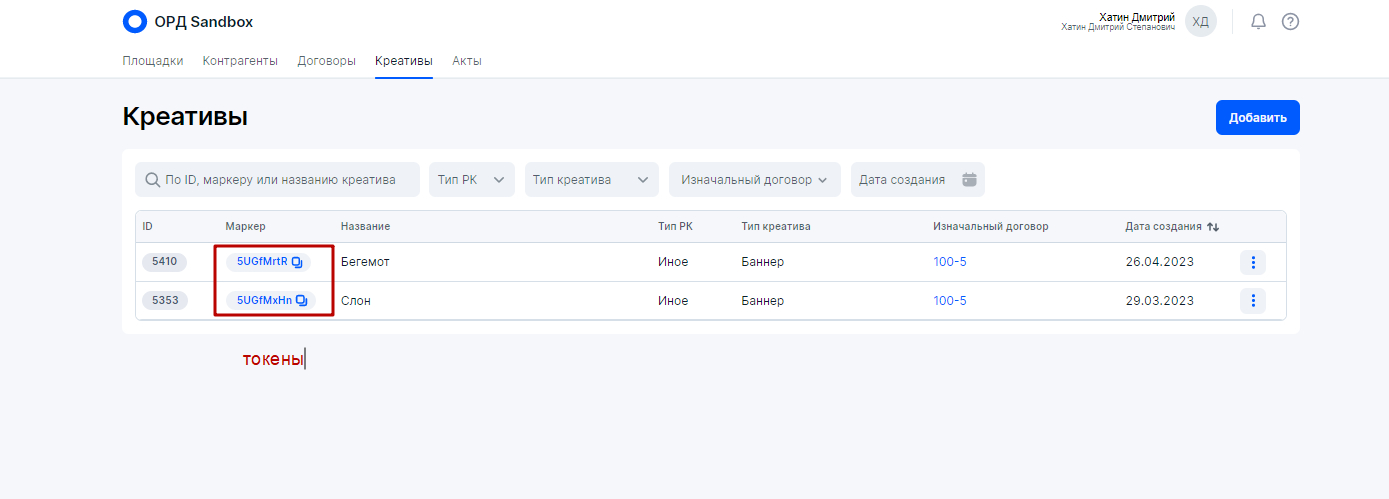Go to the Договоры tab

pyautogui.click(x=326, y=61)
